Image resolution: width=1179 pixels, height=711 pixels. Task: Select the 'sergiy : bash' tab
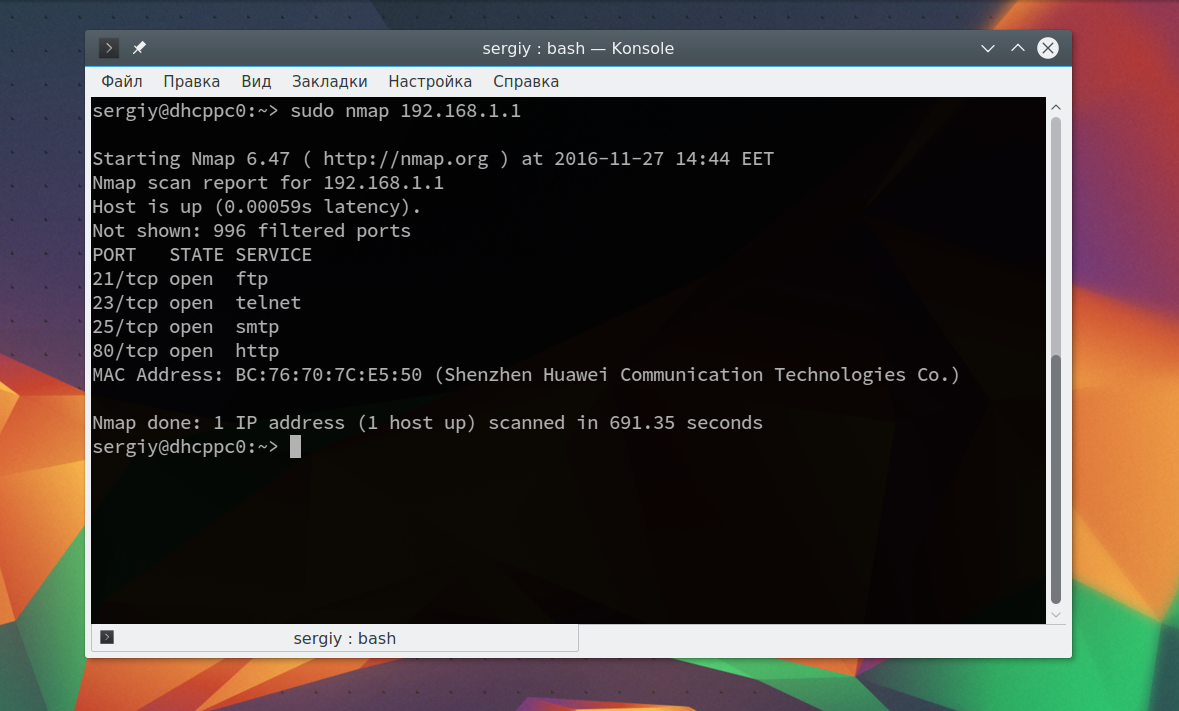click(x=335, y=638)
